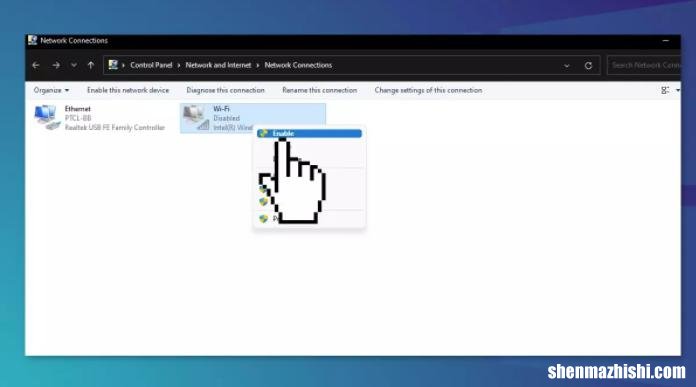Open the address bar history dropdown
Image resolution: width=696 pixels, height=387 pixels.
click(x=567, y=66)
